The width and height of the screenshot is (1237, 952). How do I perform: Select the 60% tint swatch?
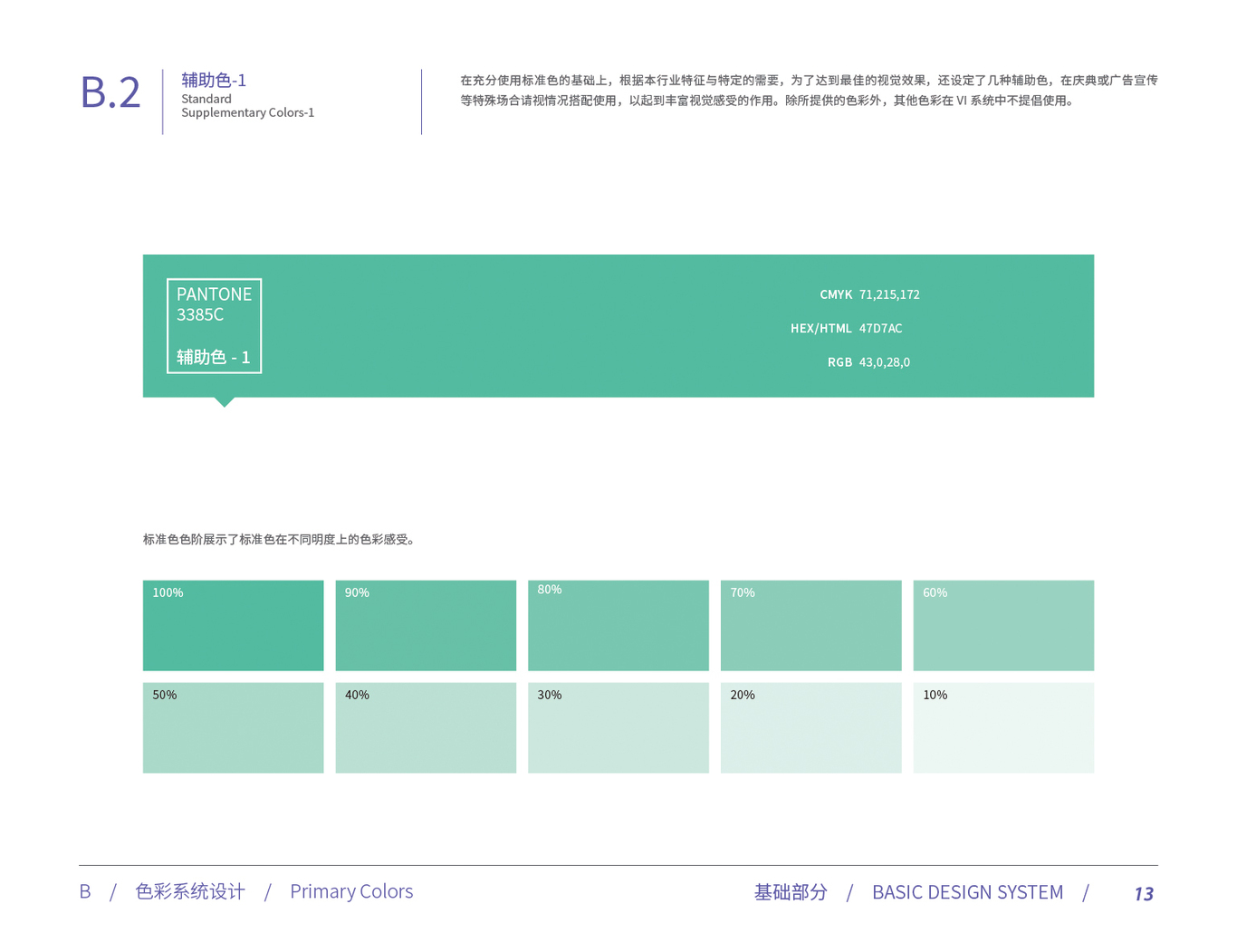point(1003,625)
